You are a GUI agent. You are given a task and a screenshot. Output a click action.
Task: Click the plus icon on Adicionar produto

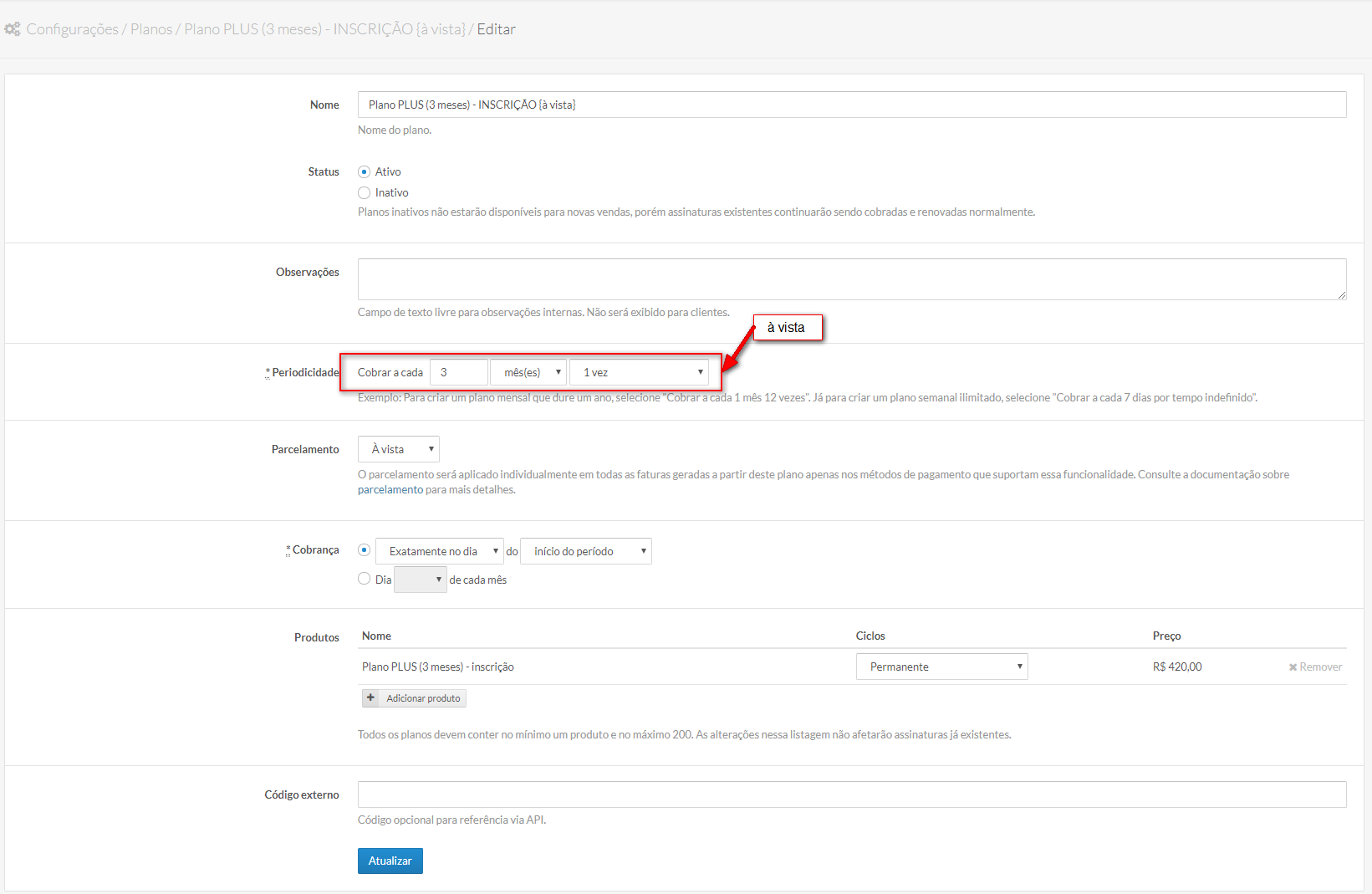point(370,697)
